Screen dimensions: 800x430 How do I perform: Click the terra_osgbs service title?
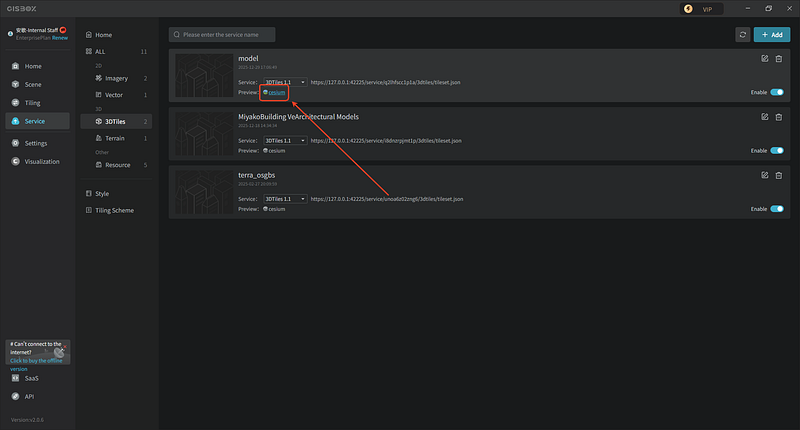pos(257,175)
